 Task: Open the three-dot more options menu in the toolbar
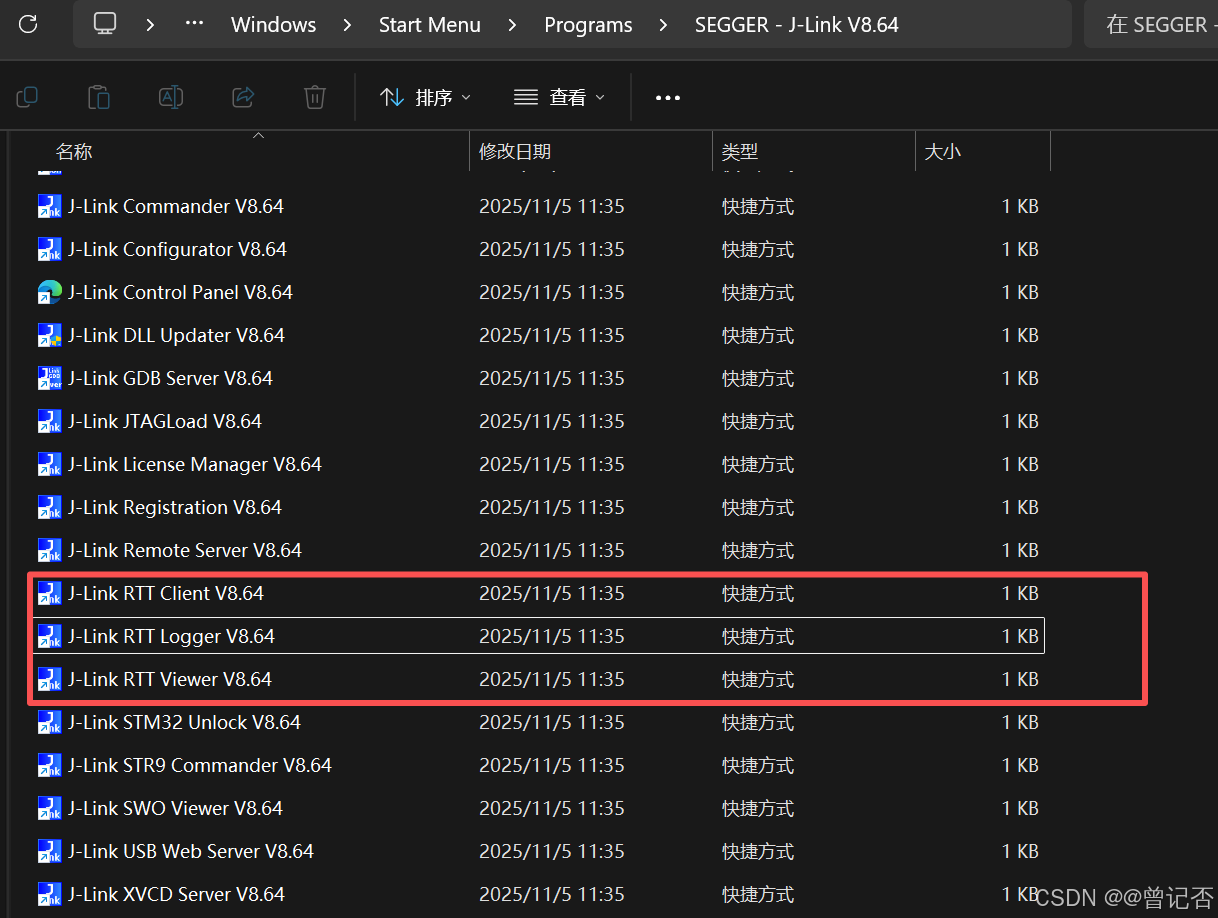point(668,98)
